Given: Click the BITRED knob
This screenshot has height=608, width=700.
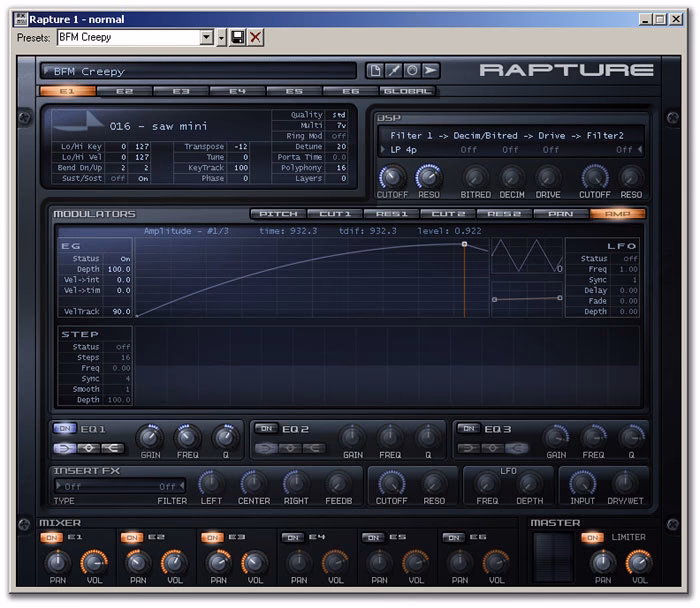Looking at the screenshot, I should tap(475, 178).
